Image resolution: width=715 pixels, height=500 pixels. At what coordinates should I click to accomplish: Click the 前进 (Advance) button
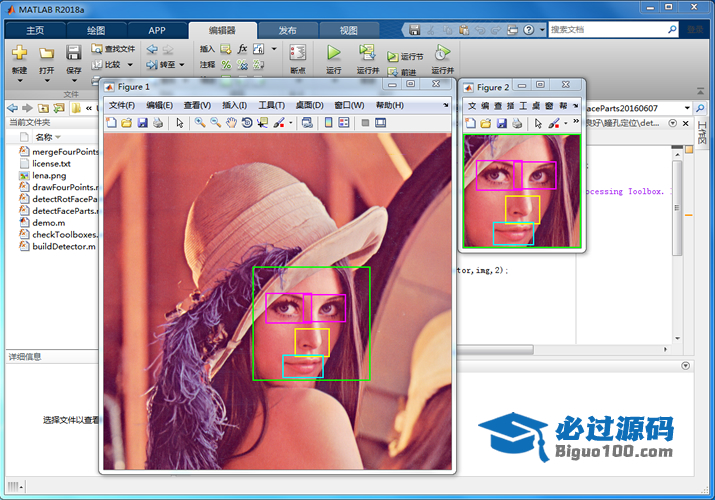402,72
